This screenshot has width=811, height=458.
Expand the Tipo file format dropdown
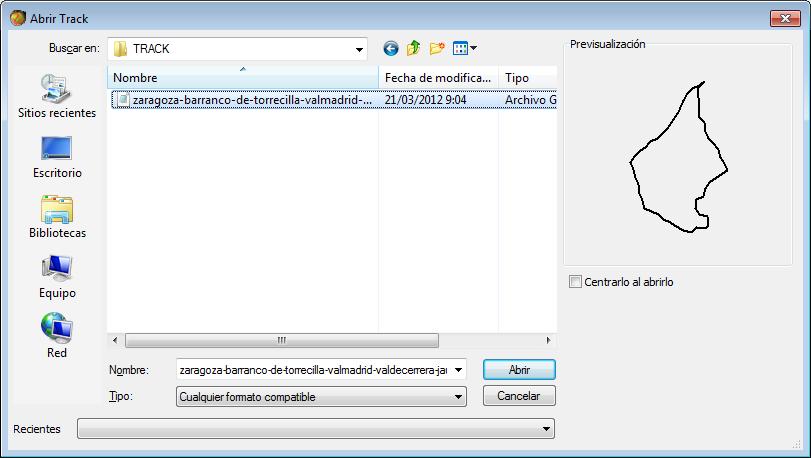tap(458, 397)
